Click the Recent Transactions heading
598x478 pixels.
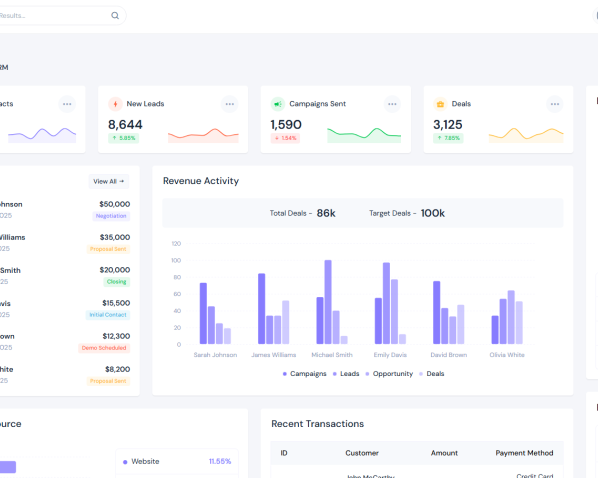pos(317,424)
